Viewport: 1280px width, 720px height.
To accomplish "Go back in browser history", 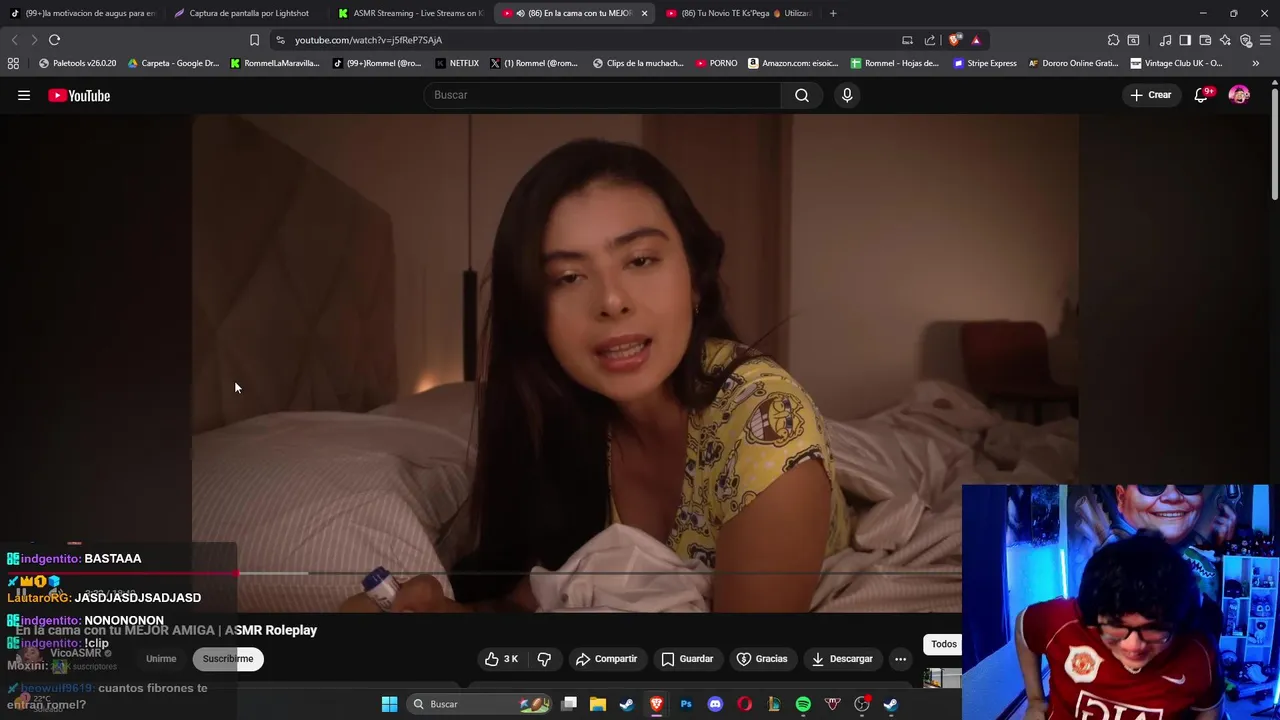I will (x=14, y=40).
